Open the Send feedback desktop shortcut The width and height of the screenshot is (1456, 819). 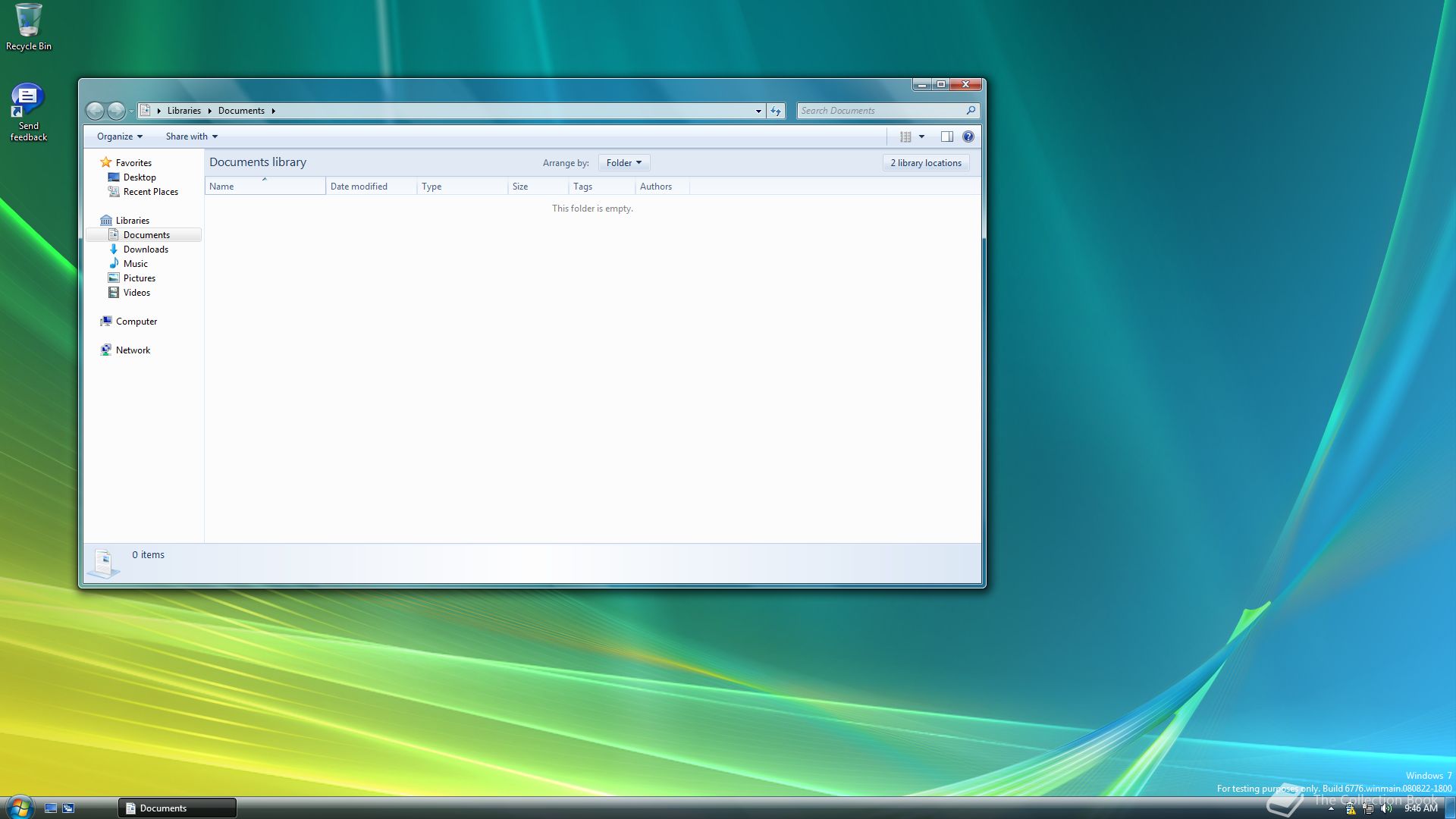(28, 112)
